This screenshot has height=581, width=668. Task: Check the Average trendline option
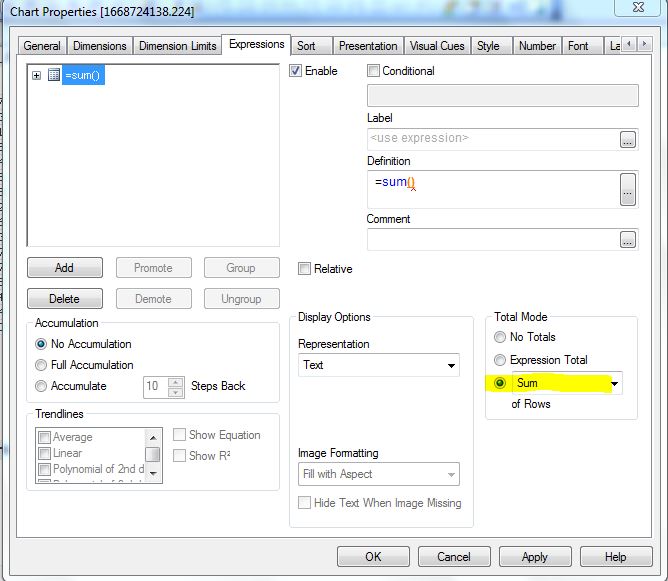click(x=44, y=437)
